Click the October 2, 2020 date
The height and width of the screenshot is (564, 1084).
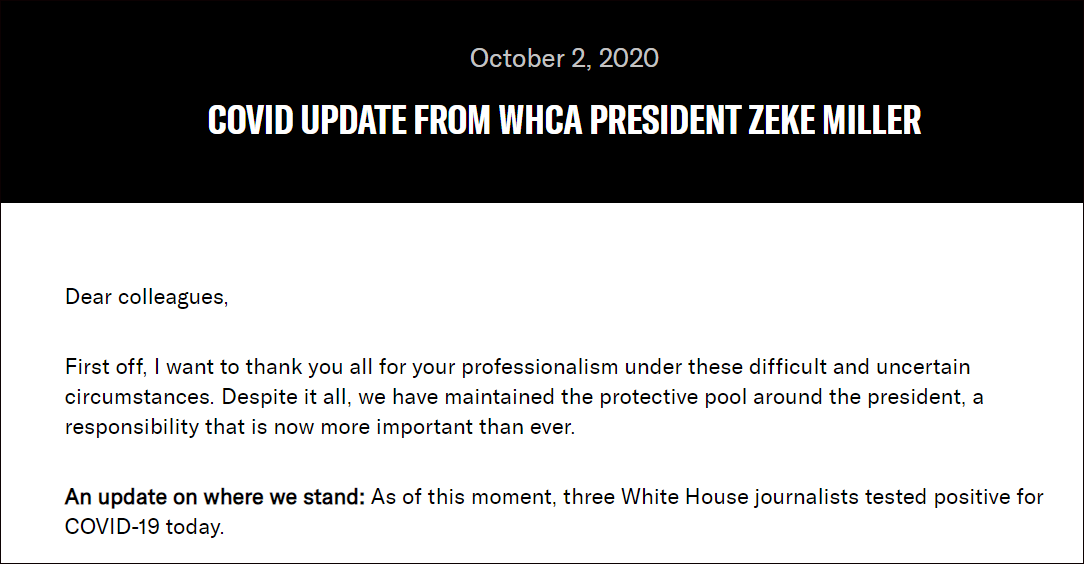(564, 58)
